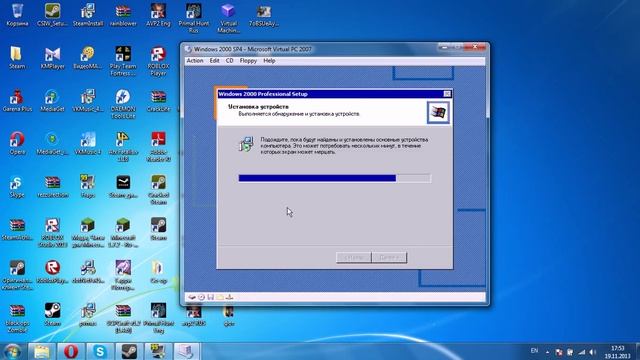This screenshot has width=640, height=360.
Task: Click the floppy disk status icon in Virtual PC
Action: click(x=211, y=297)
